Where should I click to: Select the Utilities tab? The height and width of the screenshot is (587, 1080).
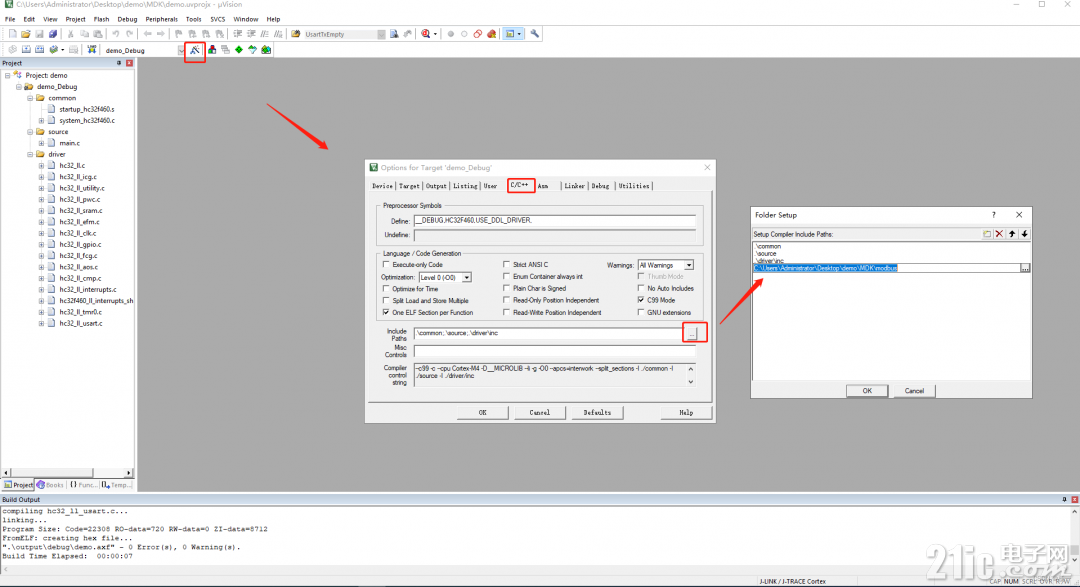click(x=634, y=186)
